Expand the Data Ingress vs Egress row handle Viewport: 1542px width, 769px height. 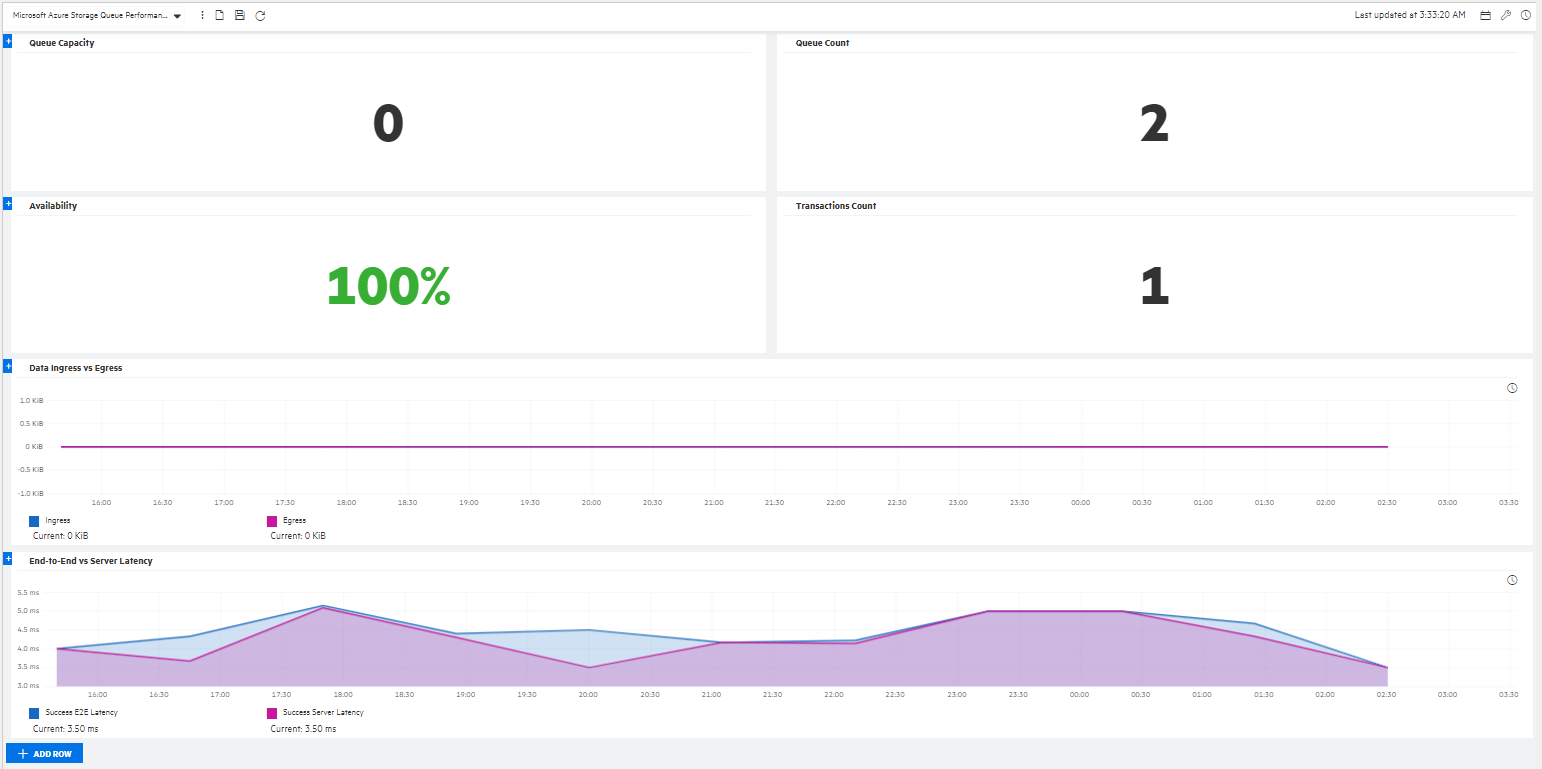tap(8, 366)
